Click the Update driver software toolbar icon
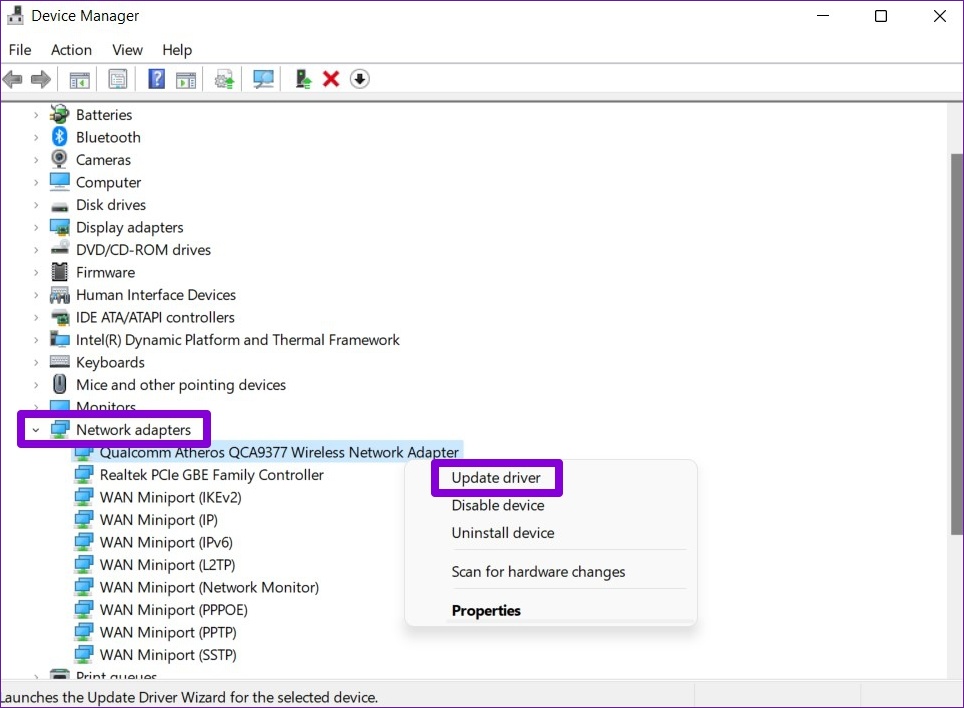The height and width of the screenshot is (708, 964). 223,79
